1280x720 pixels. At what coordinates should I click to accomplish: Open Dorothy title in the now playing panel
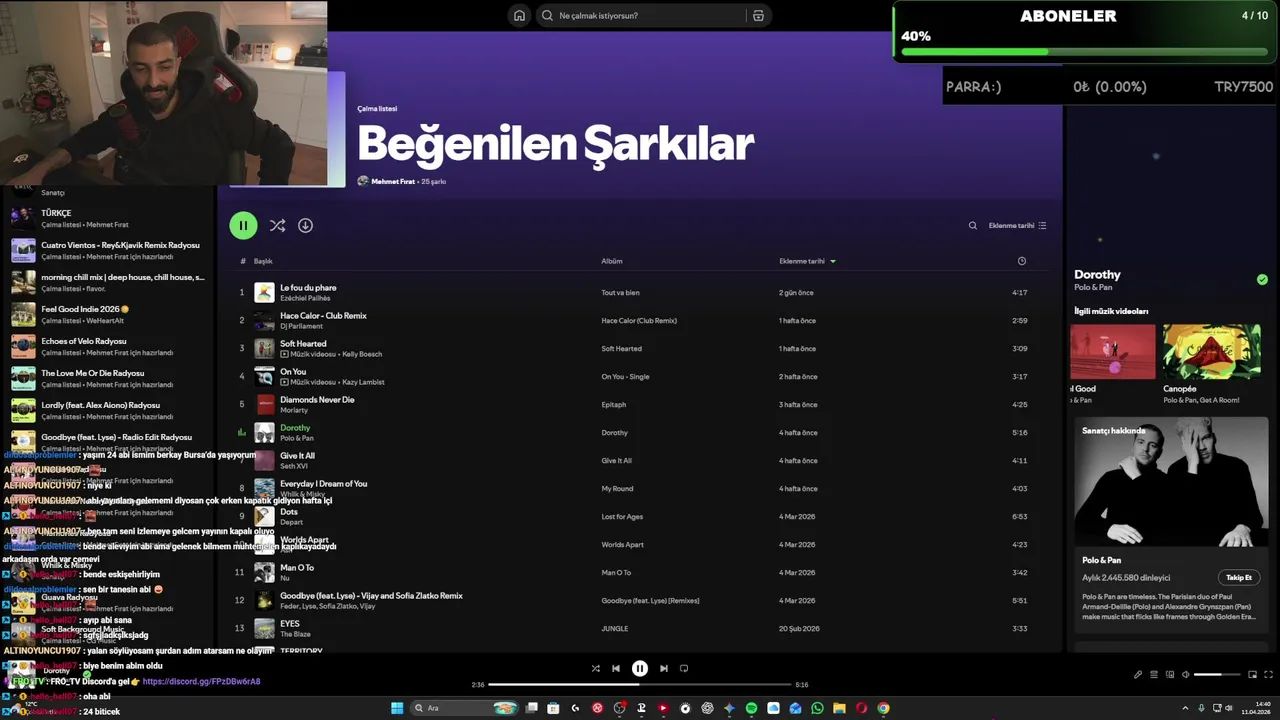(x=1097, y=274)
